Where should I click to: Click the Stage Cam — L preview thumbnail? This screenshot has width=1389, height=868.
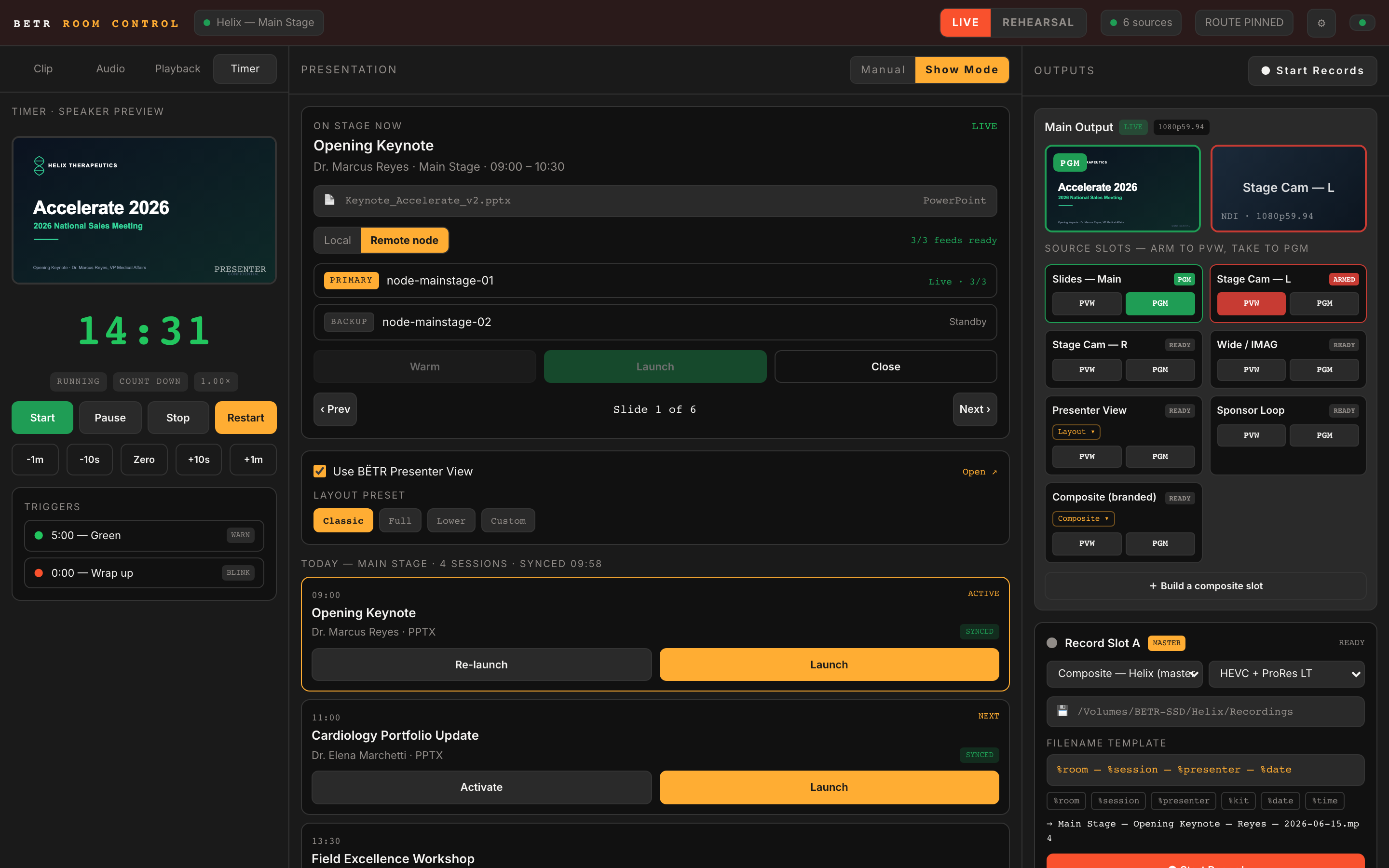click(x=1288, y=188)
